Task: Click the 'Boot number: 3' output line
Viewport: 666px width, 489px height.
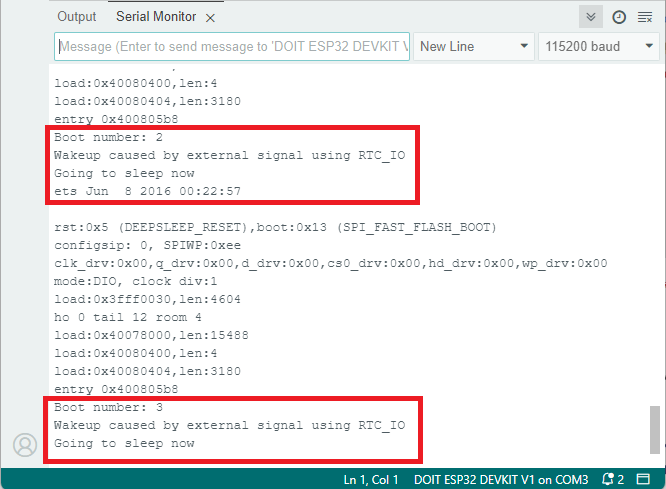Action: (x=109, y=407)
